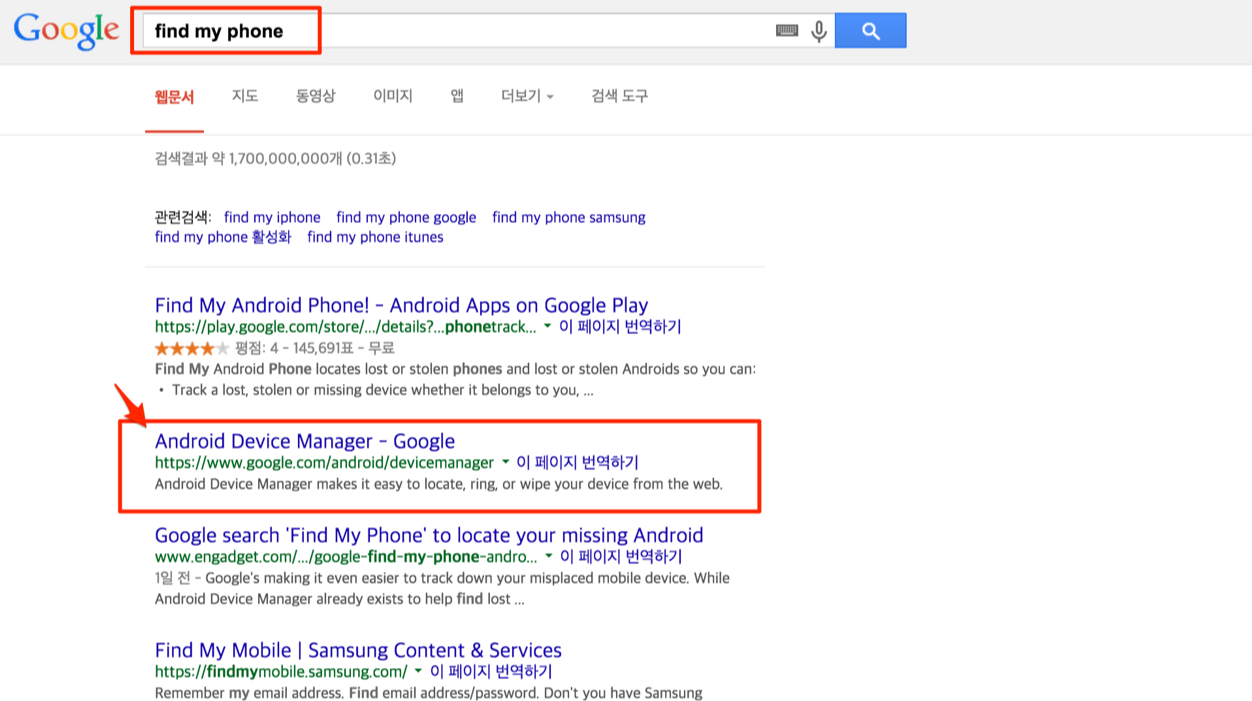This screenshot has height=701, width=1252.
Task: Click related search 'find my phone samsung'
Action: tap(569, 217)
